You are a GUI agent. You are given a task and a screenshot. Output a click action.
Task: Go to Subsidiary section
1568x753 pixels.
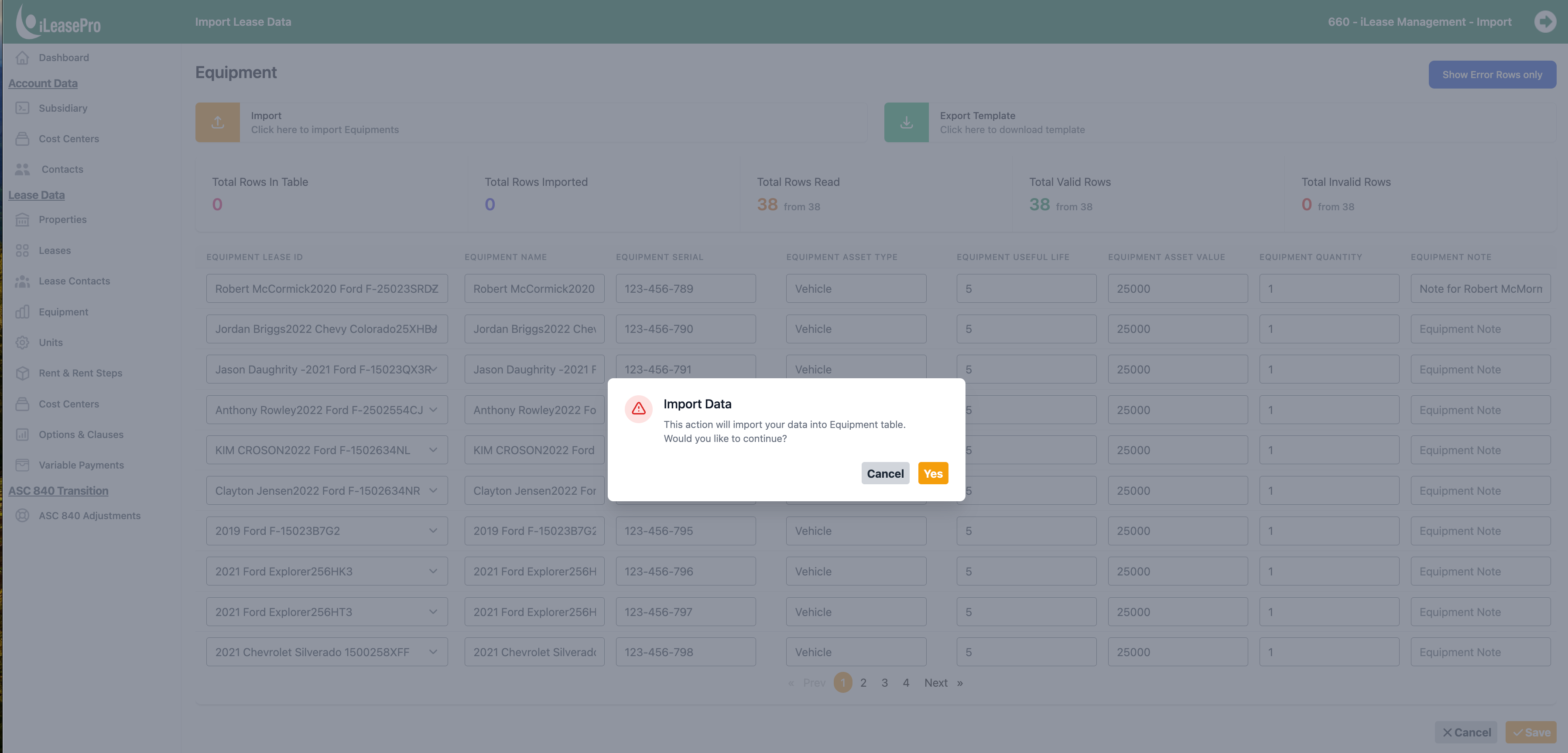pyautogui.click(x=63, y=108)
